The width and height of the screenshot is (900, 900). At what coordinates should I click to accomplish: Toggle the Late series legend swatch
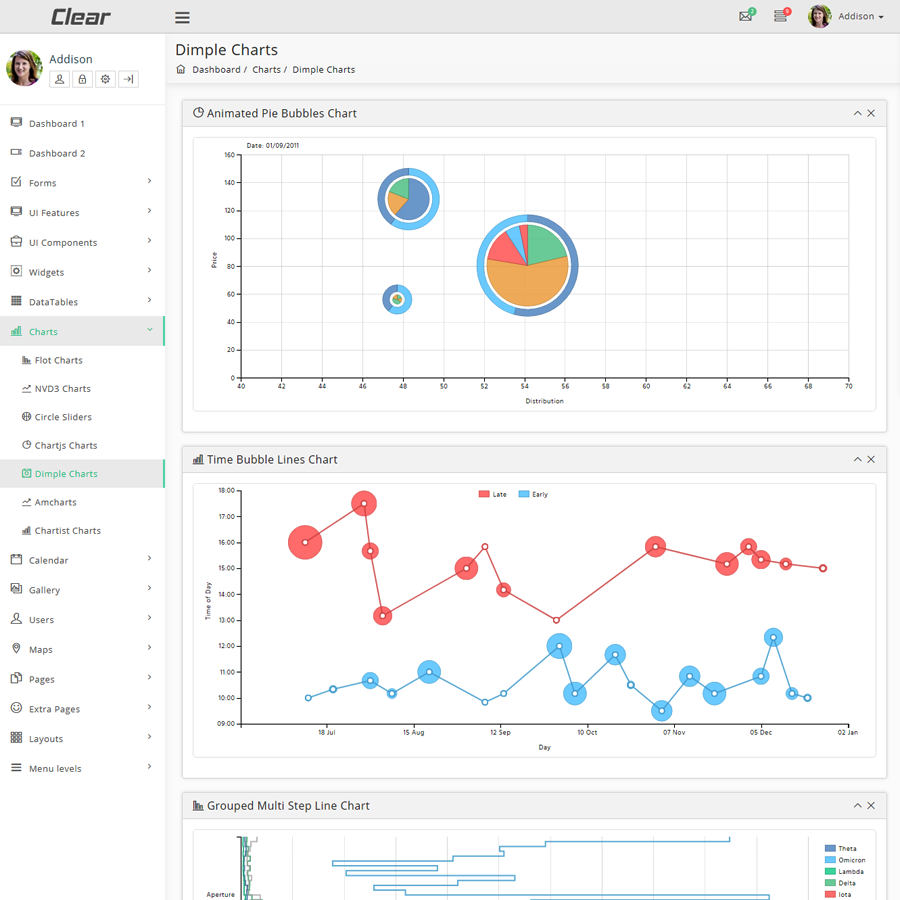[484, 494]
